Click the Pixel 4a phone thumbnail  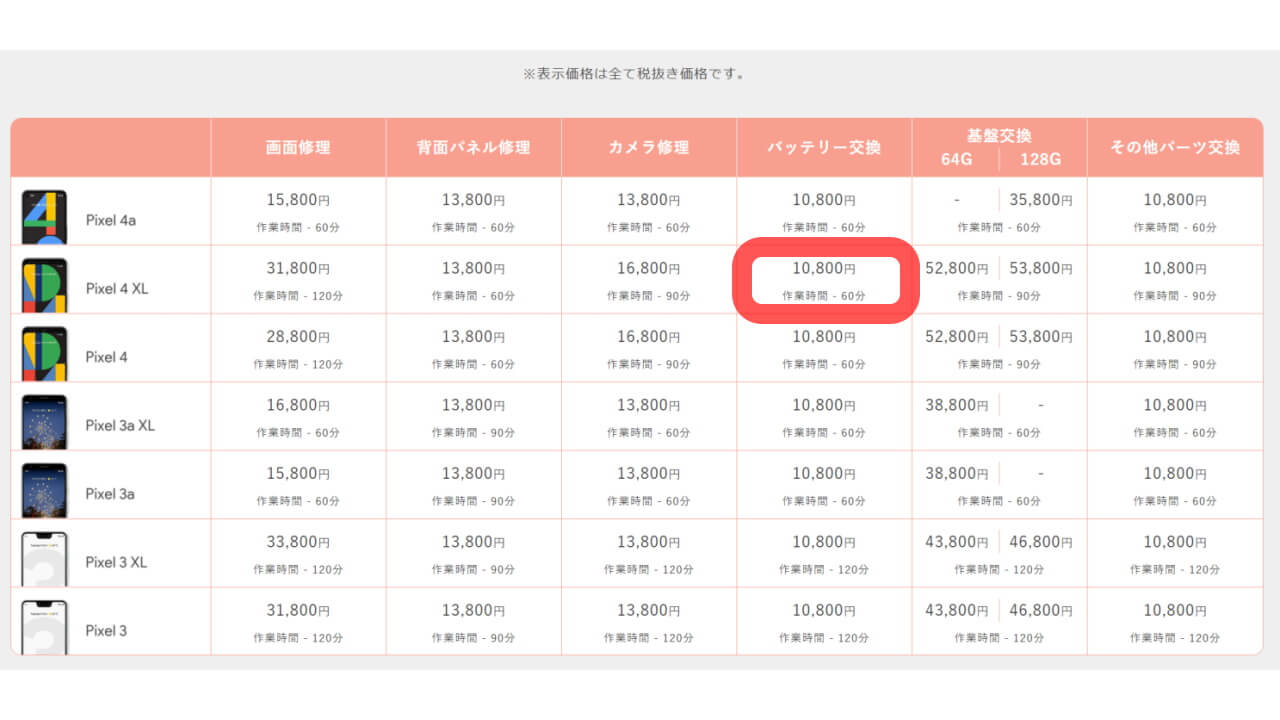[44, 217]
